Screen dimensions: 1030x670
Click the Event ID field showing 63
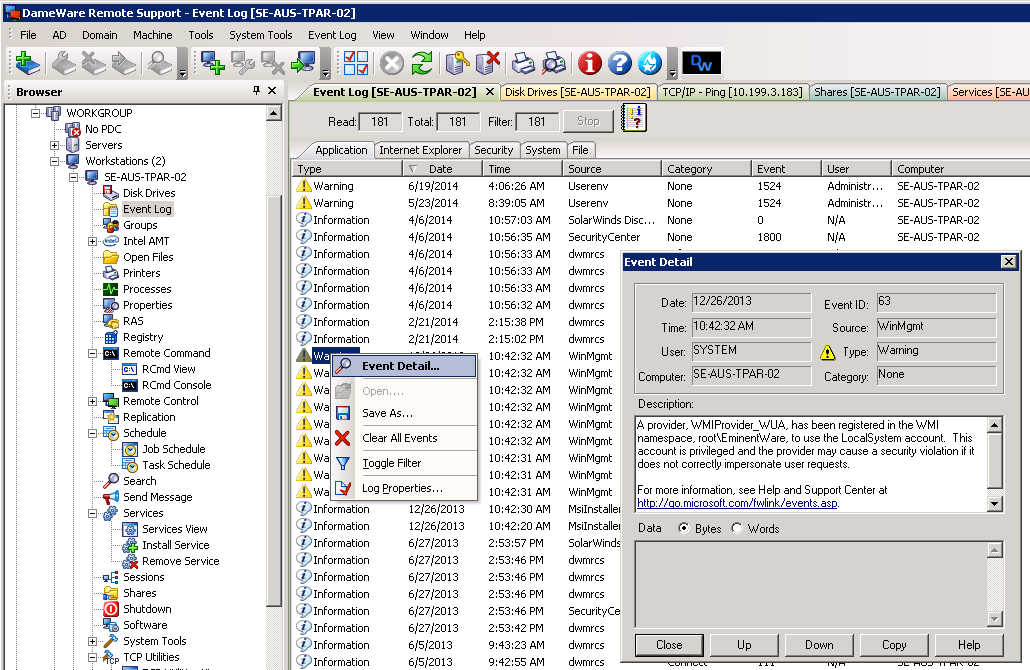(936, 302)
